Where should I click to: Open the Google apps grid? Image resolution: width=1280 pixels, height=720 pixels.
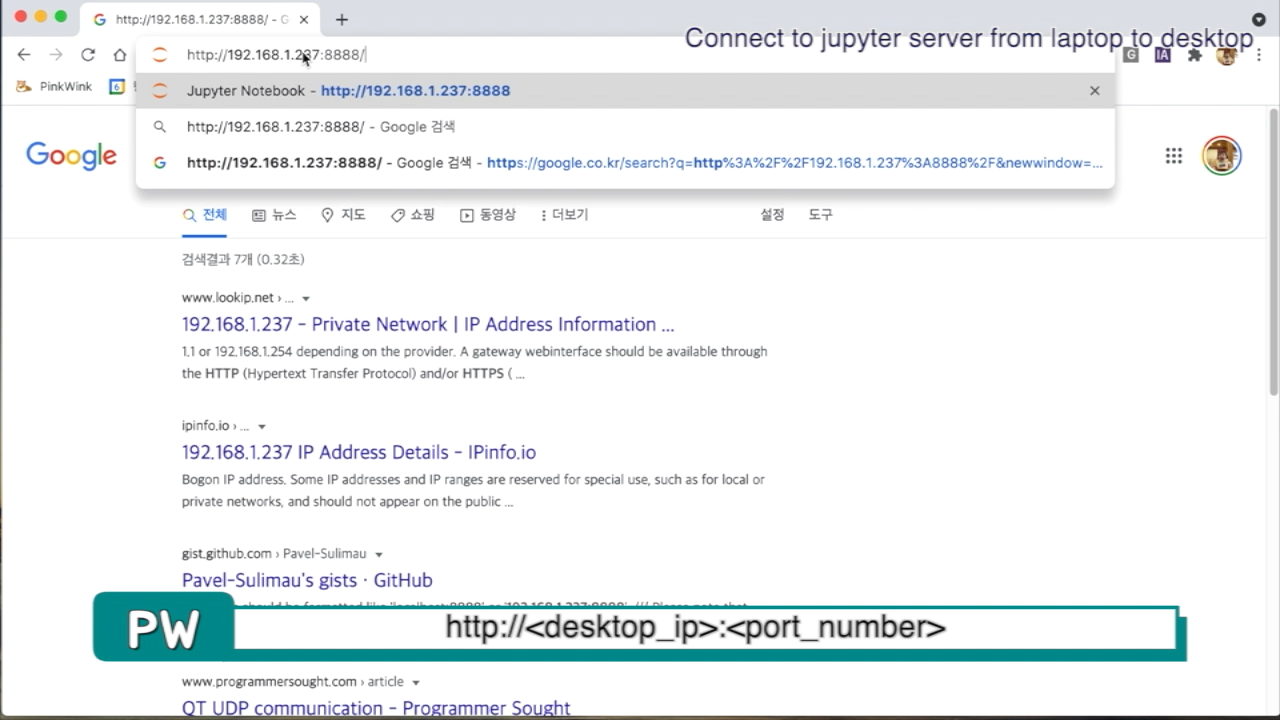(x=1174, y=155)
